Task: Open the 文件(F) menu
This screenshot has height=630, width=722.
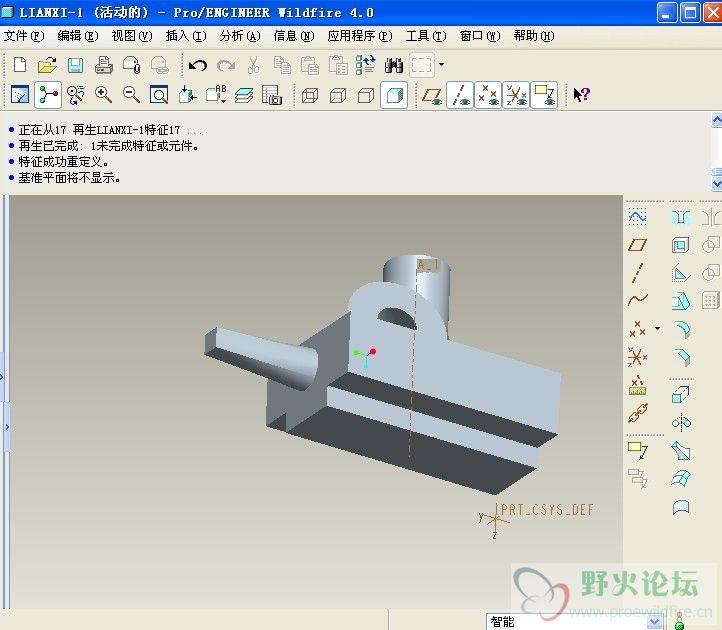Action: click(x=24, y=36)
